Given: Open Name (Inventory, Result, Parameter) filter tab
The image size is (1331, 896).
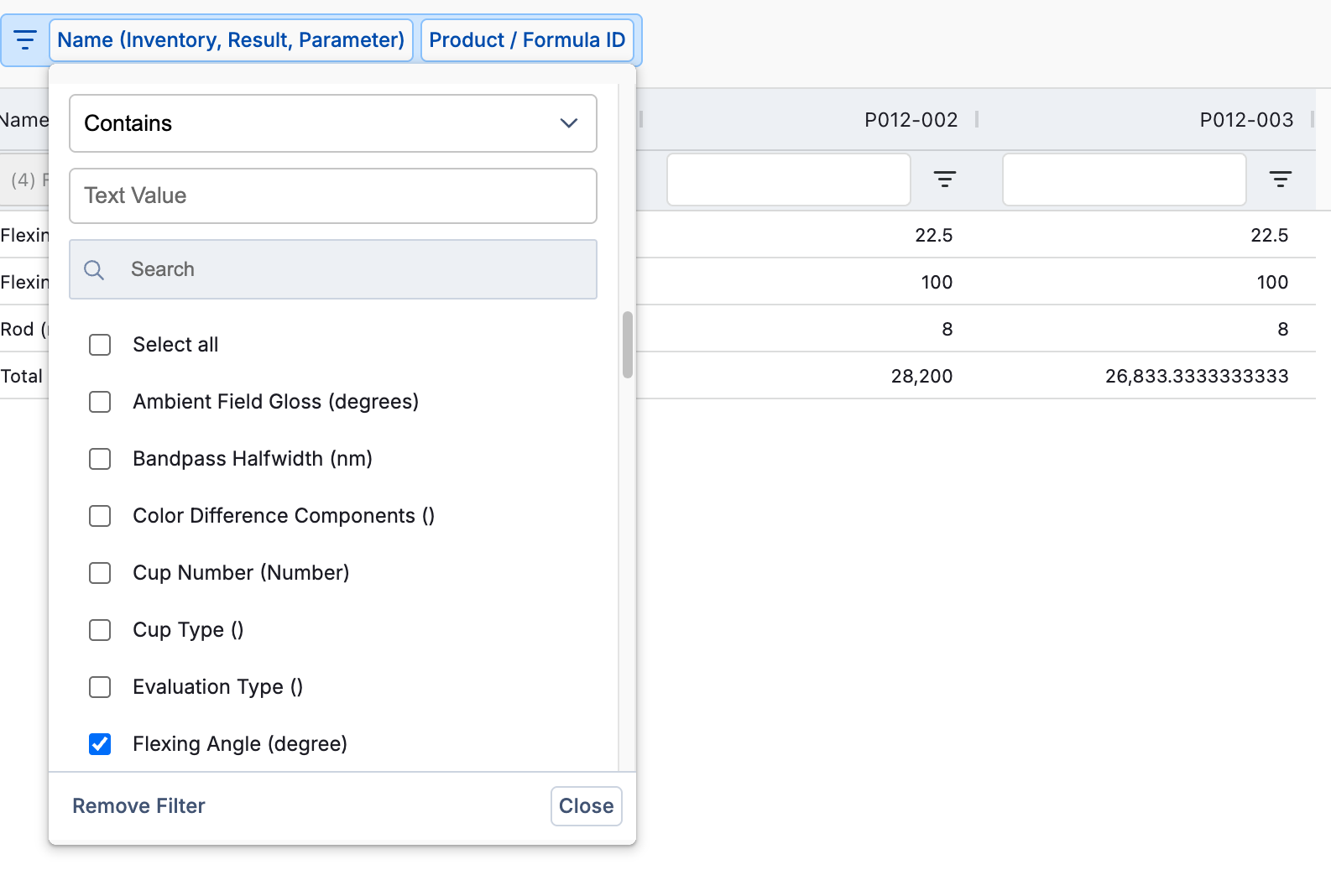Looking at the screenshot, I should coord(231,40).
